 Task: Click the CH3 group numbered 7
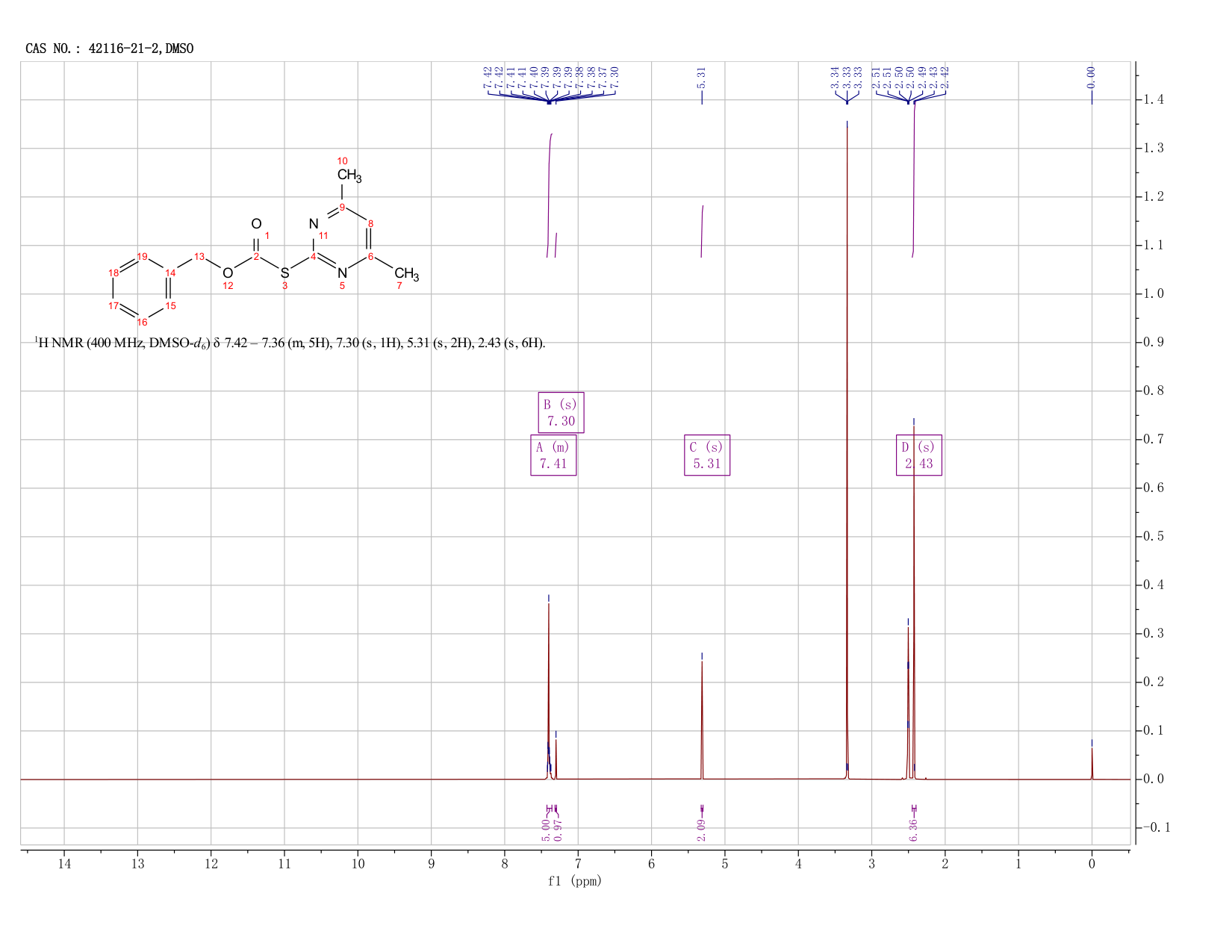[407, 274]
